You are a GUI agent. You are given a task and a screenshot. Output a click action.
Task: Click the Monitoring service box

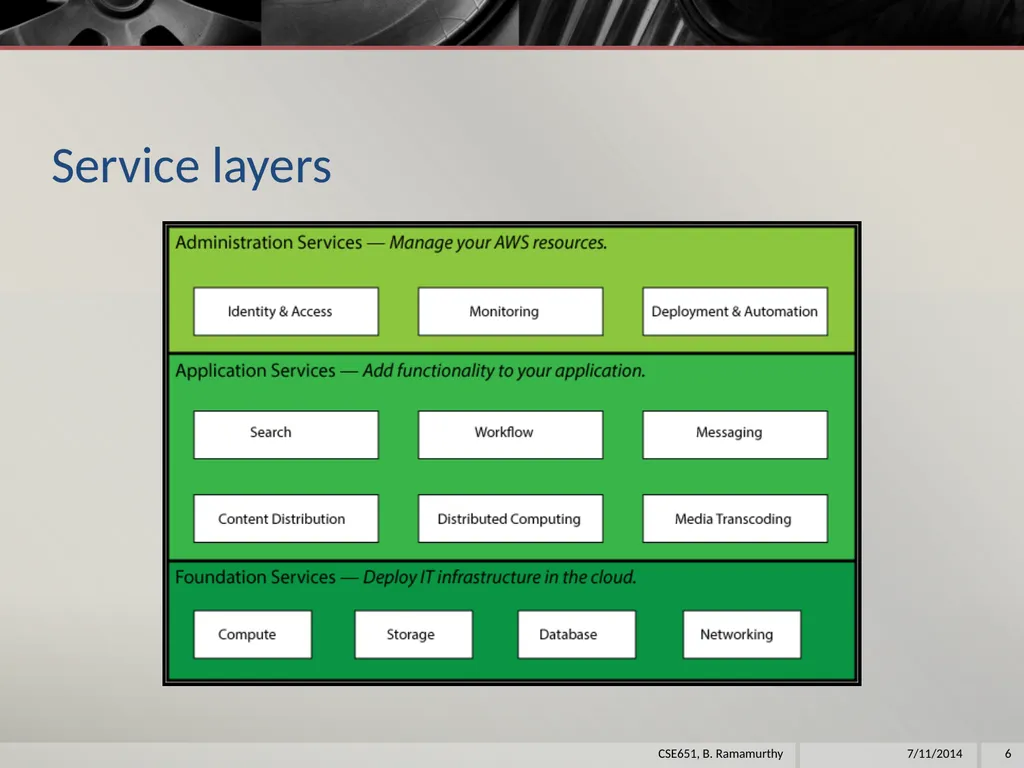pyautogui.click(x=511, y=312)
